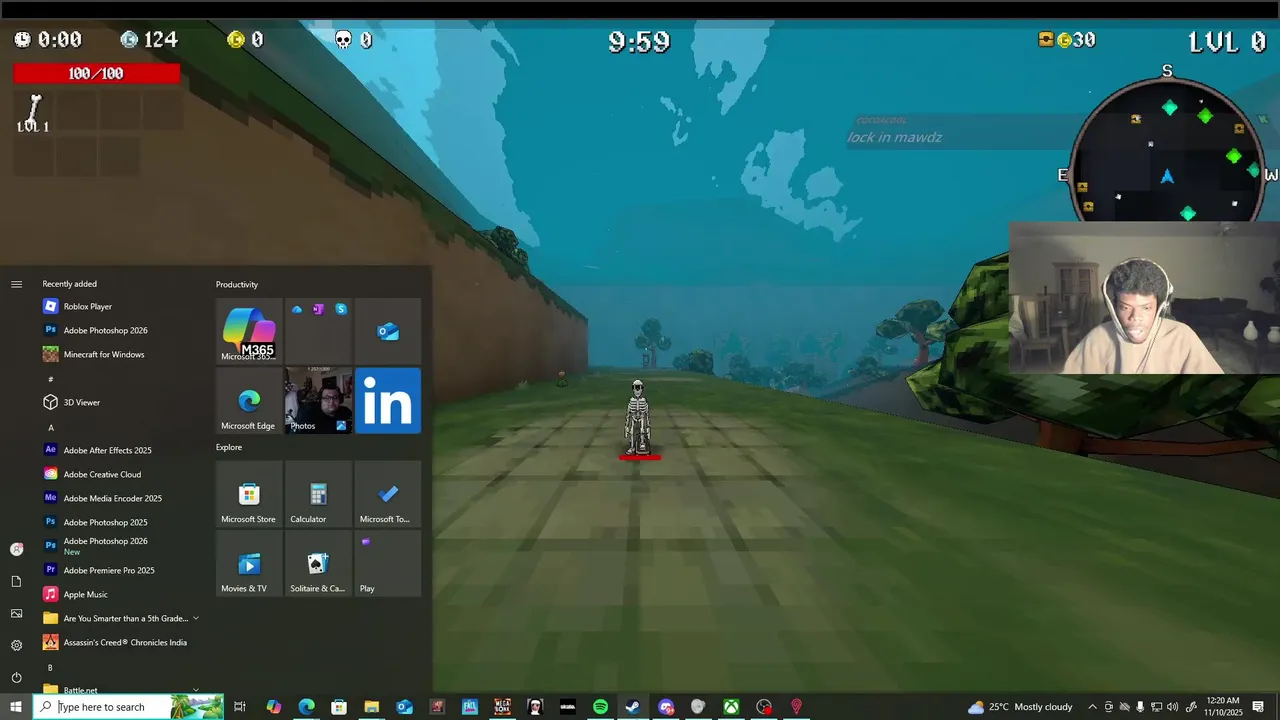Image resolution: width=1280 pixels, height=720 pixels.
Task: Click the red 100/100 health bar
Action: [96, 73]
